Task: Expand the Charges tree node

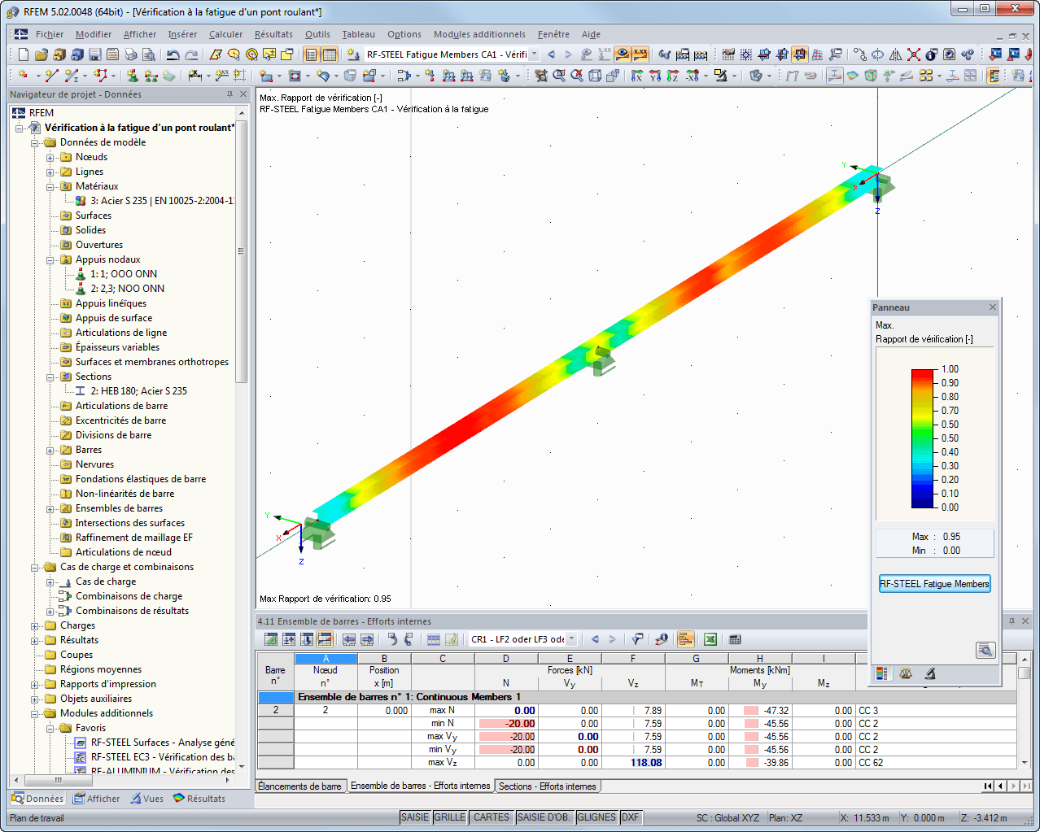Action: 34,626
